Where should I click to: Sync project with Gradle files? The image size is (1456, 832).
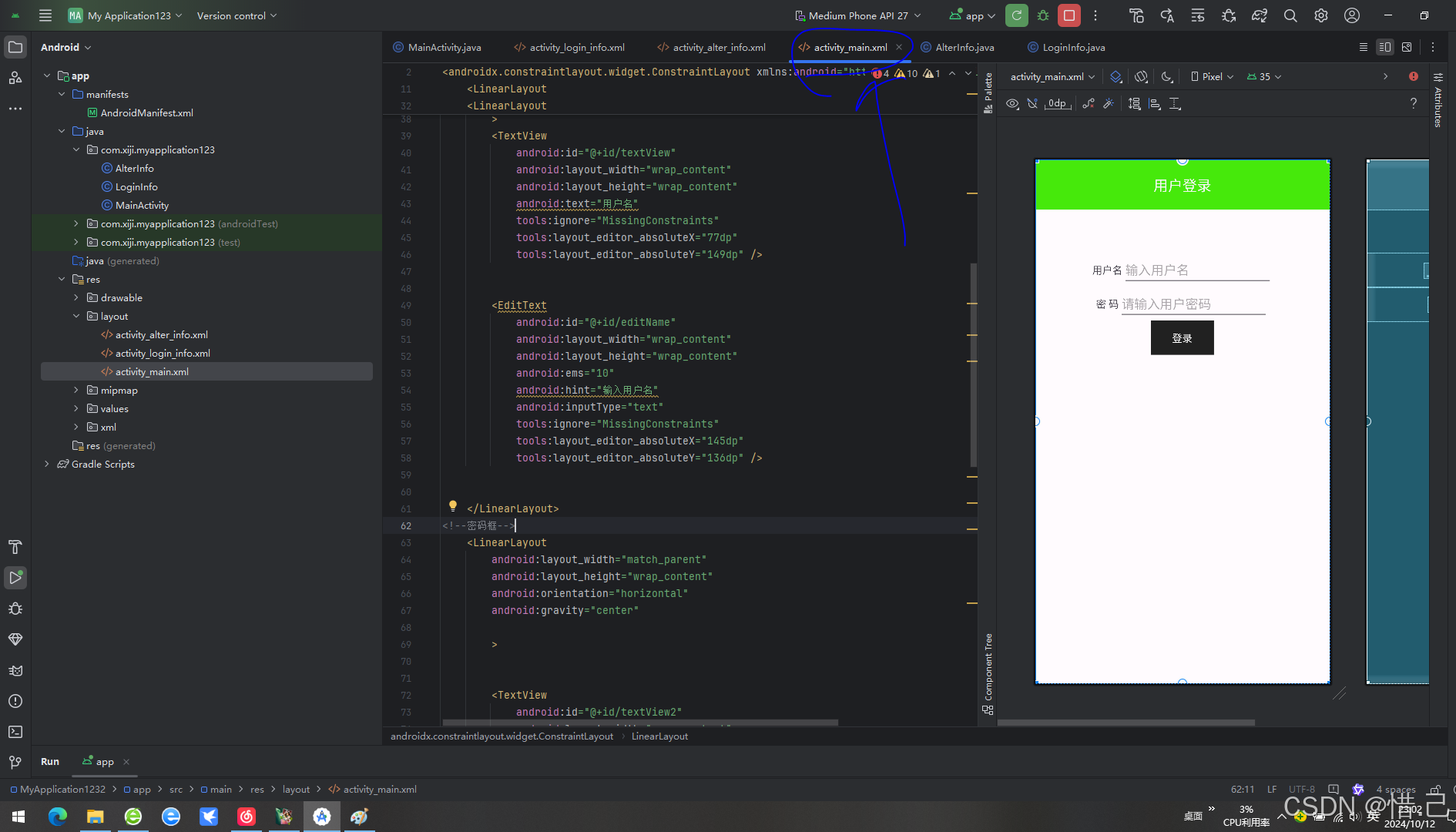click(x=1260, y=15)
